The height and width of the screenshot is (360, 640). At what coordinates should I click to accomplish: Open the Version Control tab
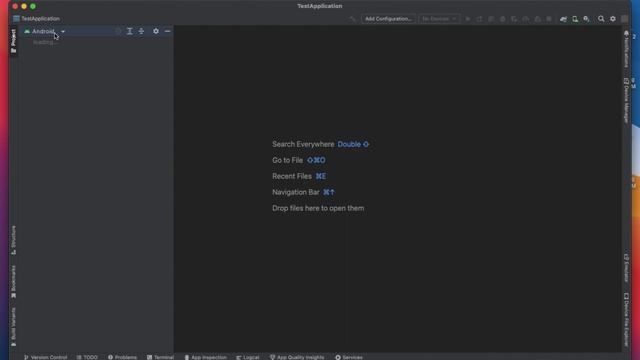[x=45, y=357]
